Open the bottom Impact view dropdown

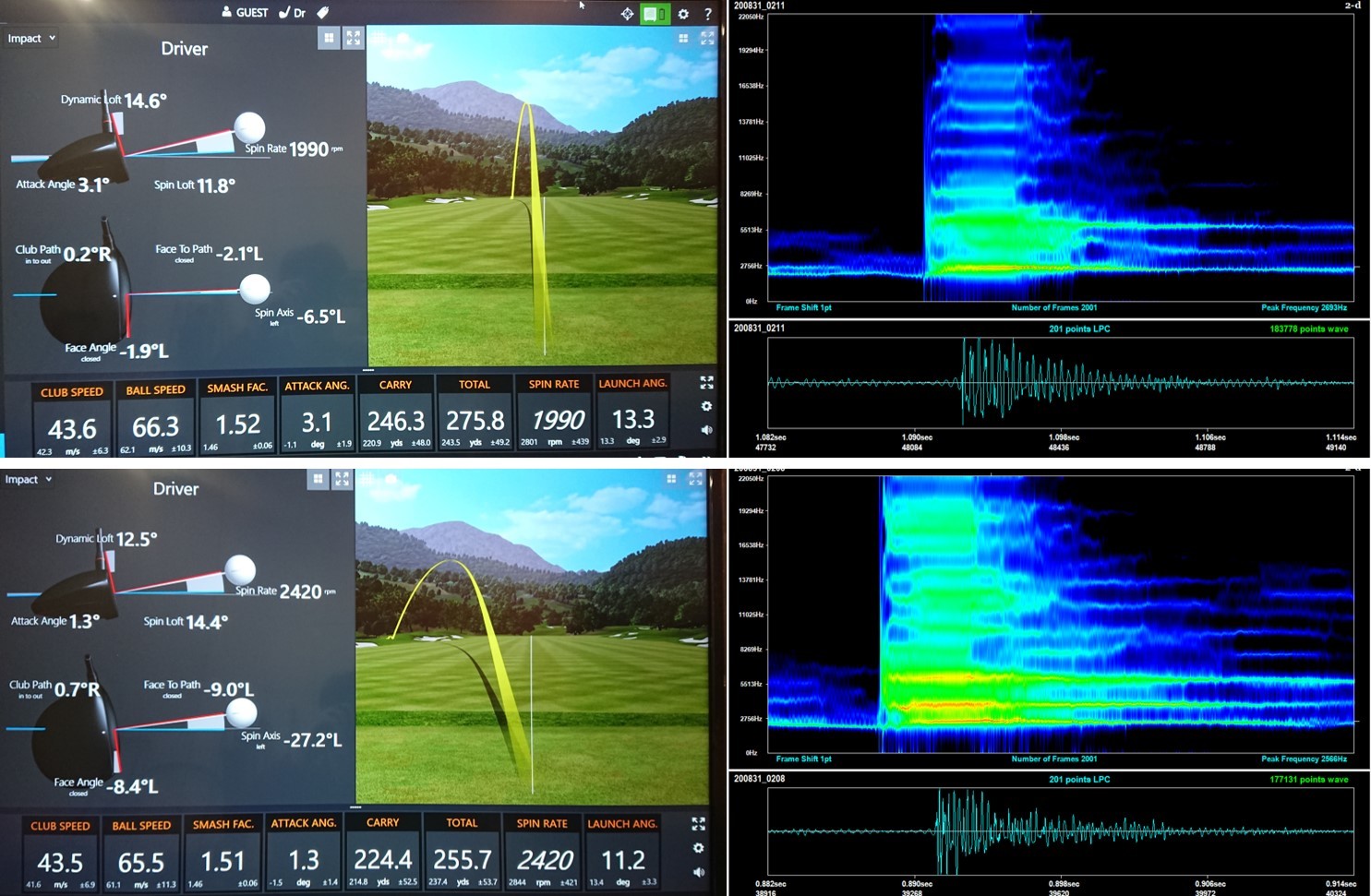click(30, 479)
